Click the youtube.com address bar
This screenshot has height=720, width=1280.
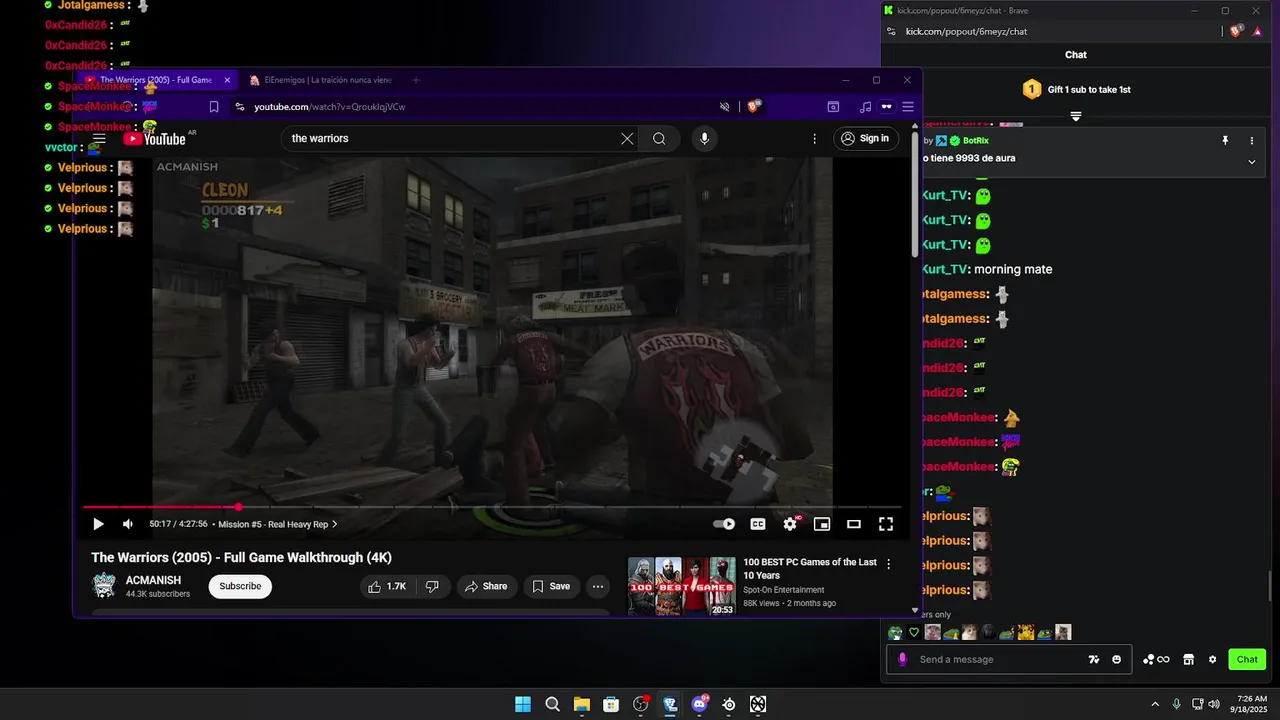tap(478, 107)
